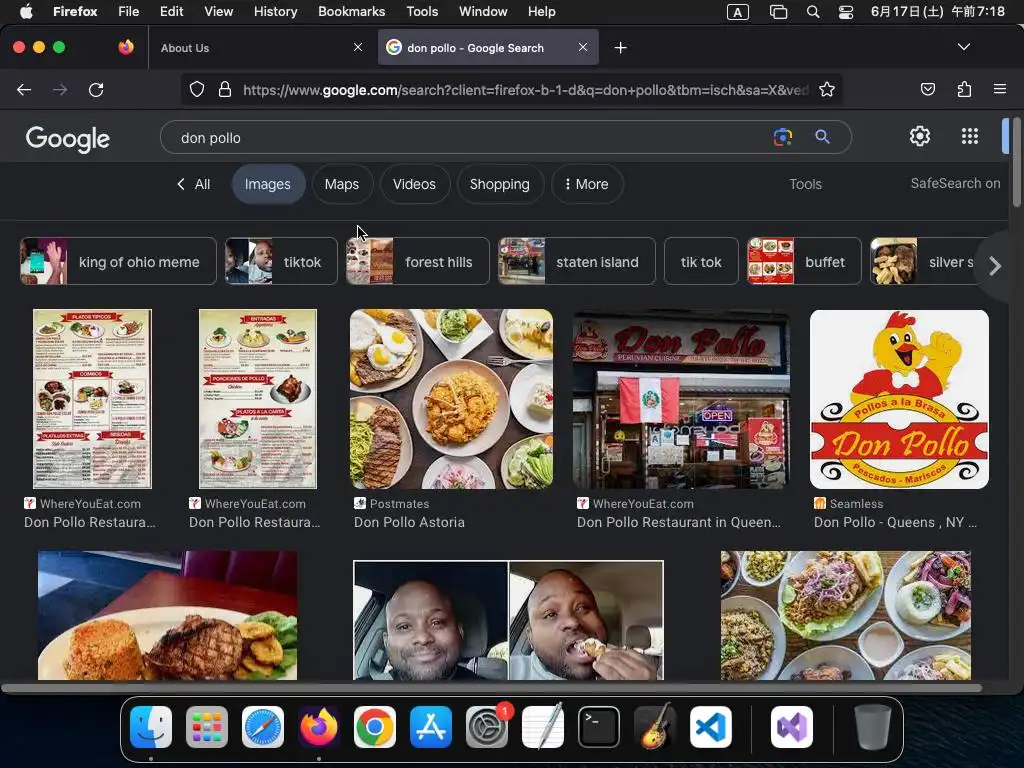This screenshot has height=768, width=1024.
Task: Open the Pocket save icon
Action: tap(927, 89)
